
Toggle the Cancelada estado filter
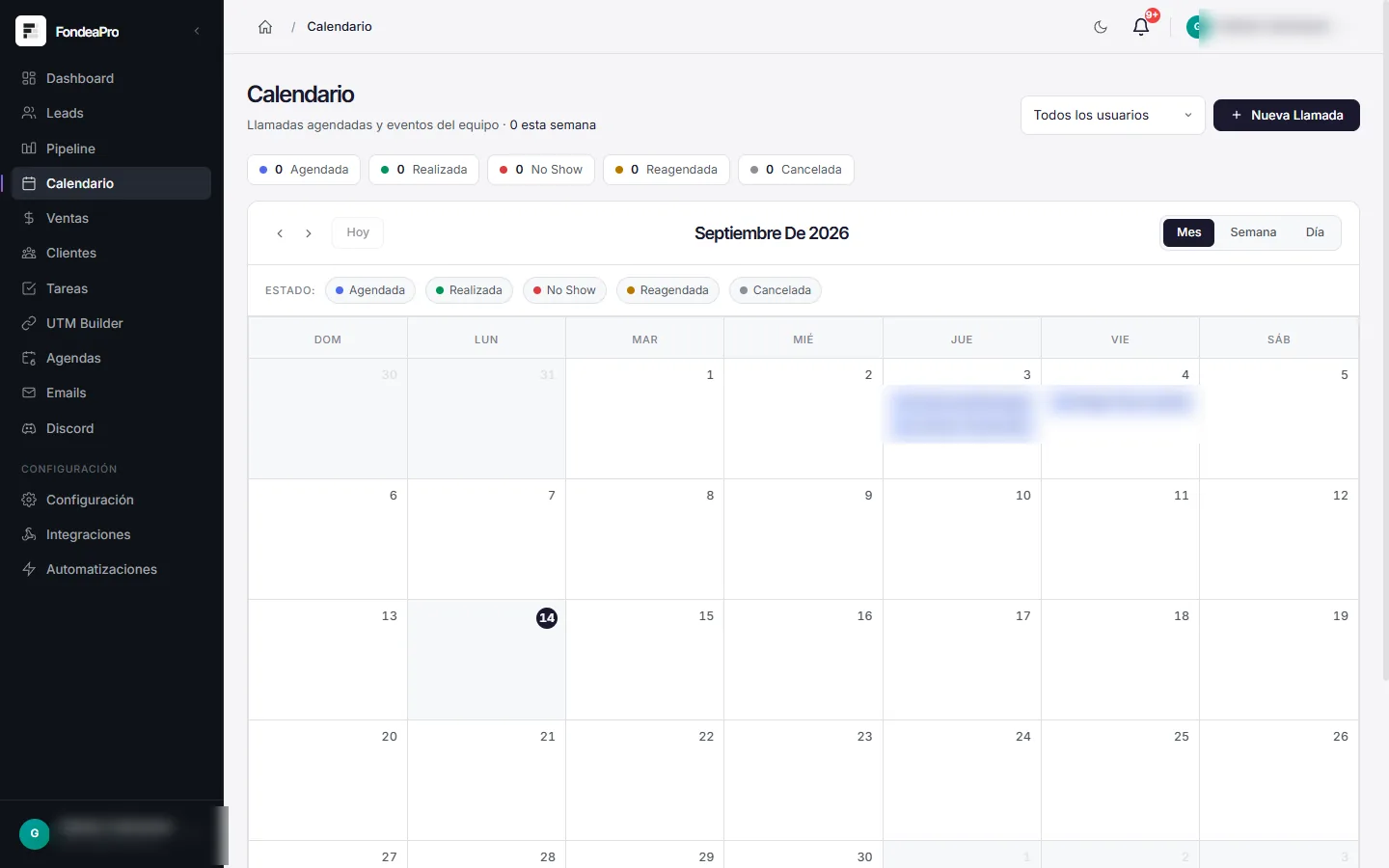tap(776, 290)
